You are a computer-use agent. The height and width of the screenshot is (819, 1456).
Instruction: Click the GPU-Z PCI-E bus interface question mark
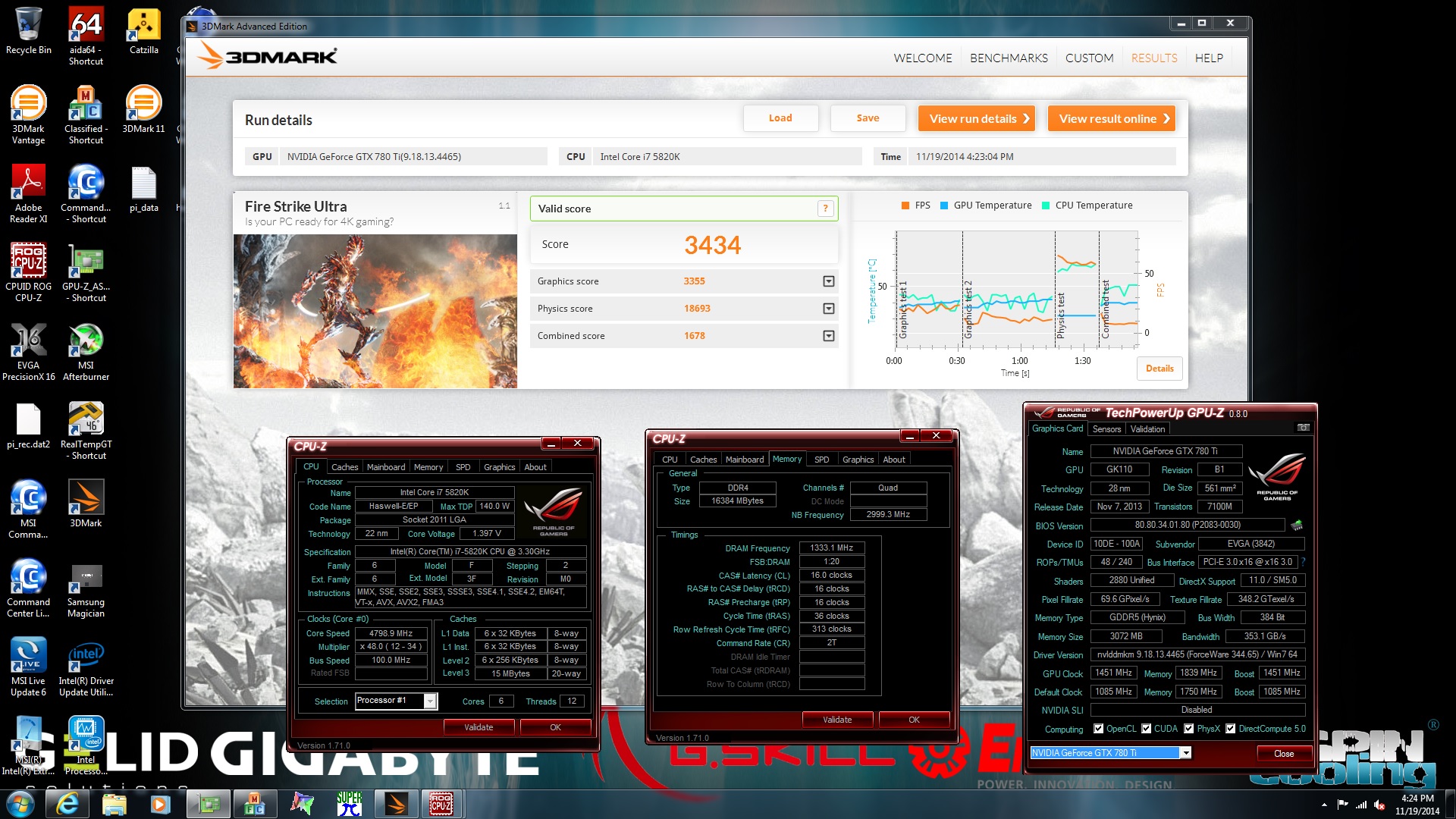pyautogui.click(x=1303, y=562)
